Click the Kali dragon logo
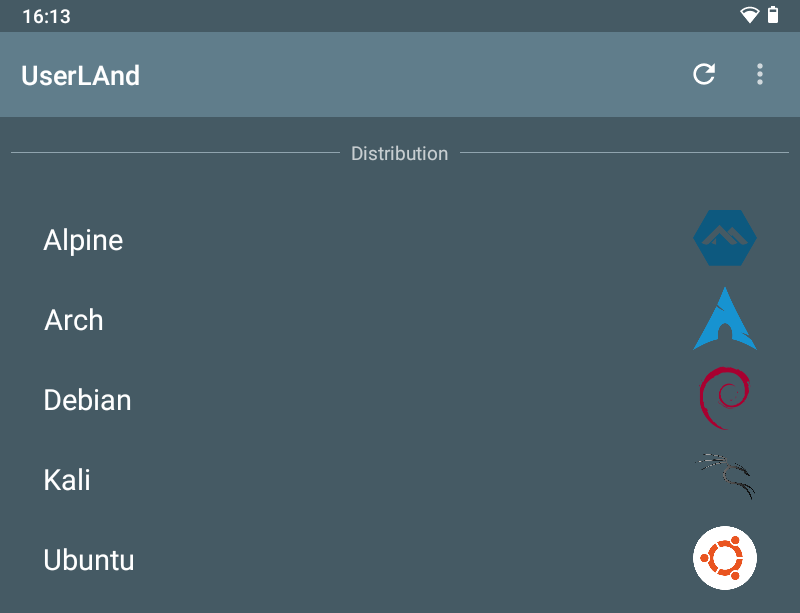Screen dimensions: 800x613 point(725,478)
